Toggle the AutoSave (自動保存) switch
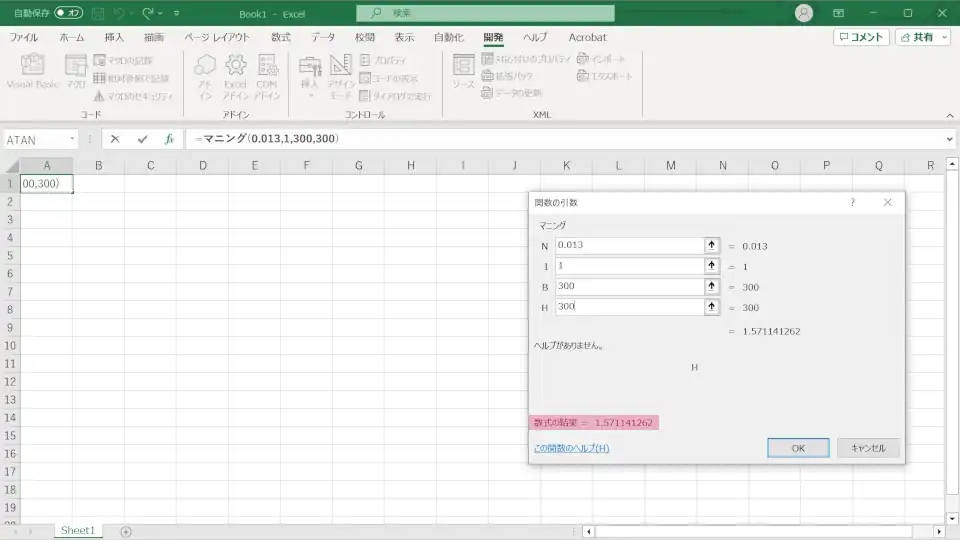Screen dimensions: 960x540 [68, 13]
